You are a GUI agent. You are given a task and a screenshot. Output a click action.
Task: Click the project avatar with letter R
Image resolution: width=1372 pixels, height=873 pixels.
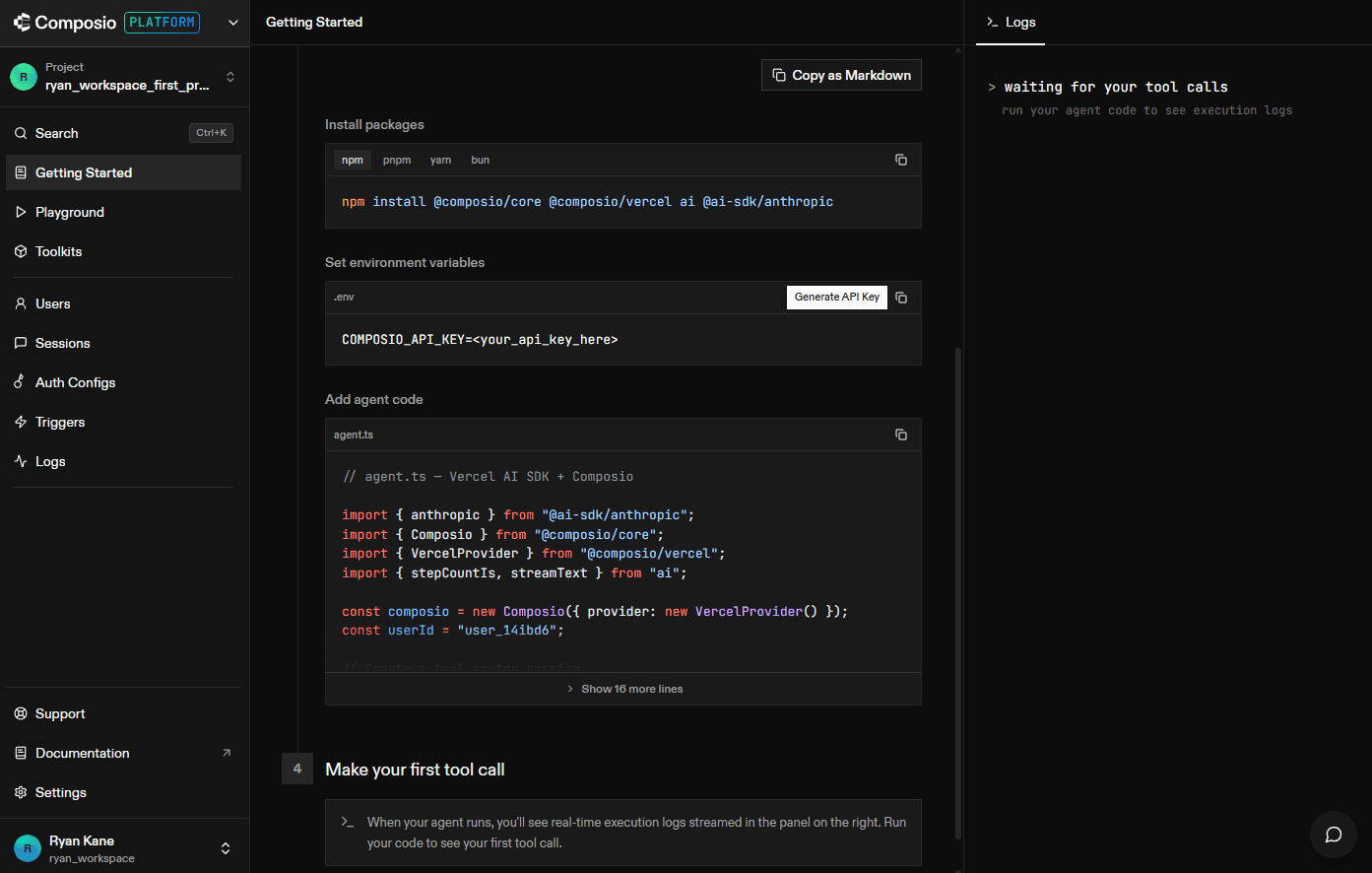[x=24, y=77]
